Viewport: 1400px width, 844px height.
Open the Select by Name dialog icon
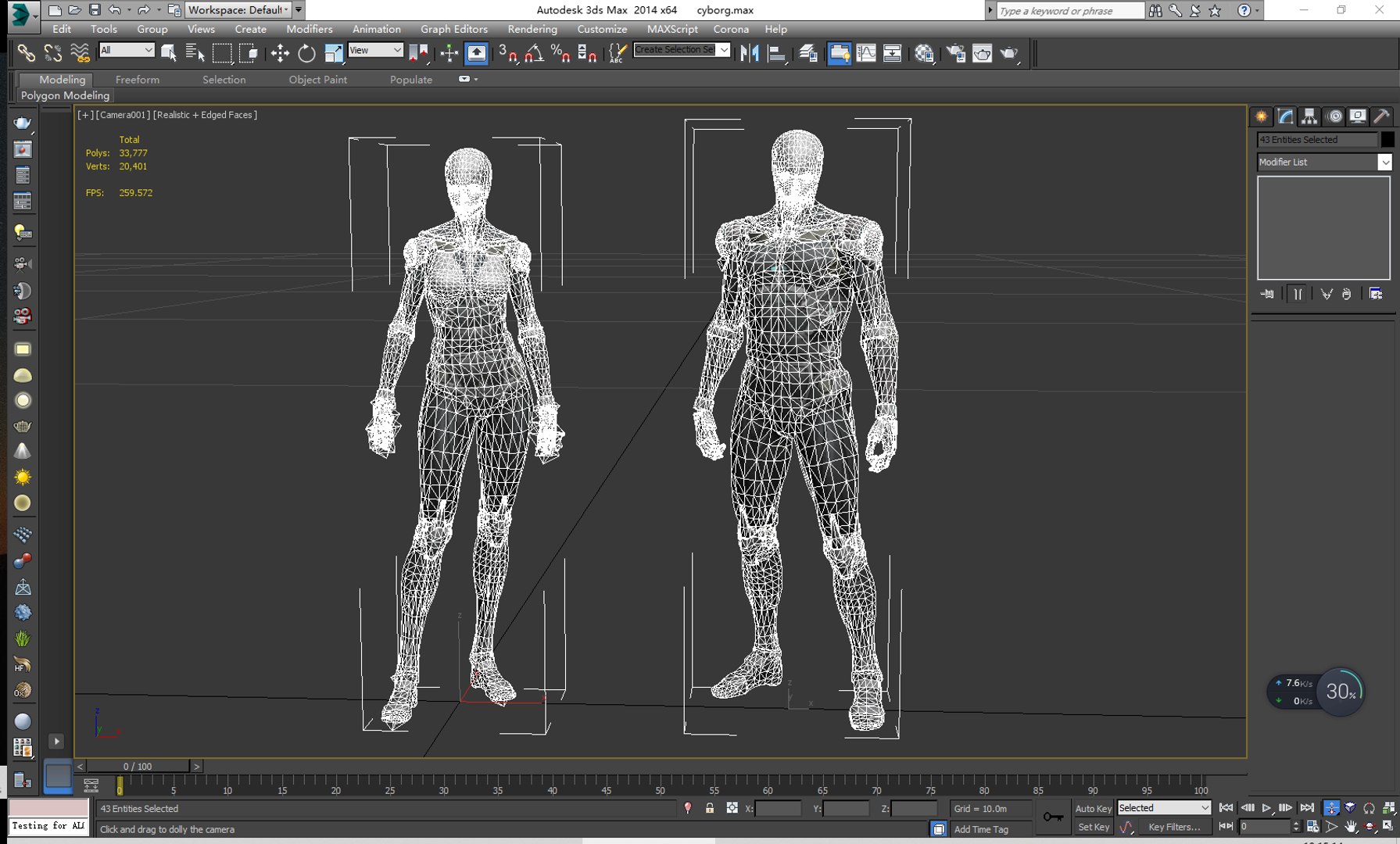tap(195, 53)
